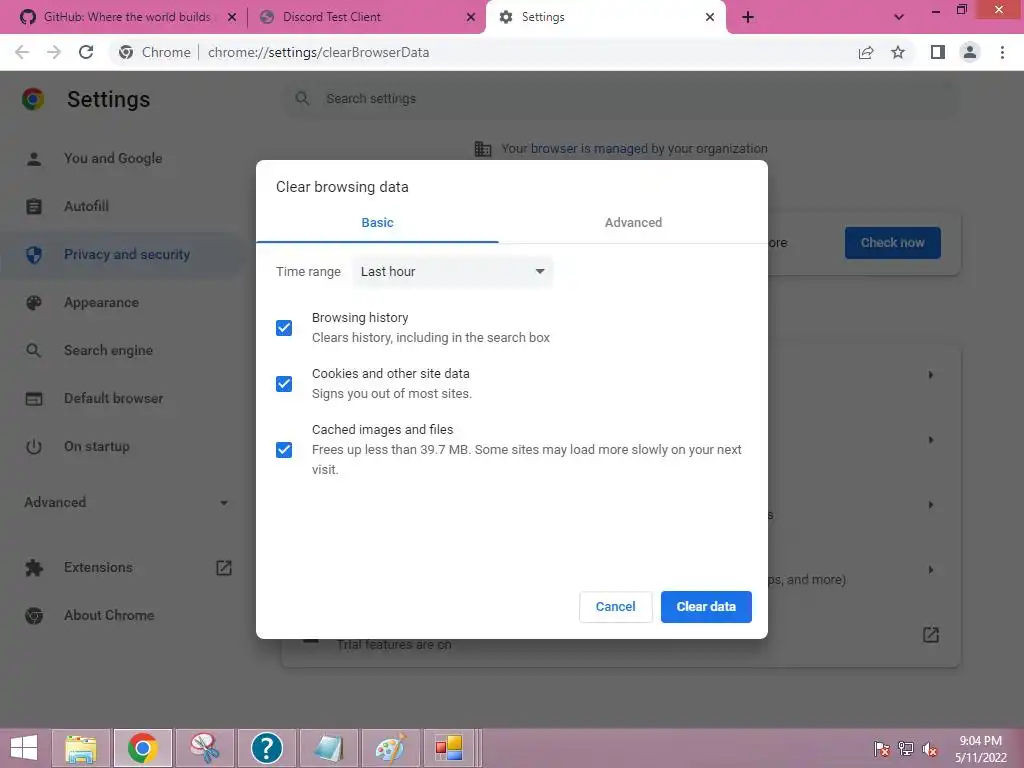Switch to the Basic tab
The image size is (1024, 768).
(x=377, y=223)
